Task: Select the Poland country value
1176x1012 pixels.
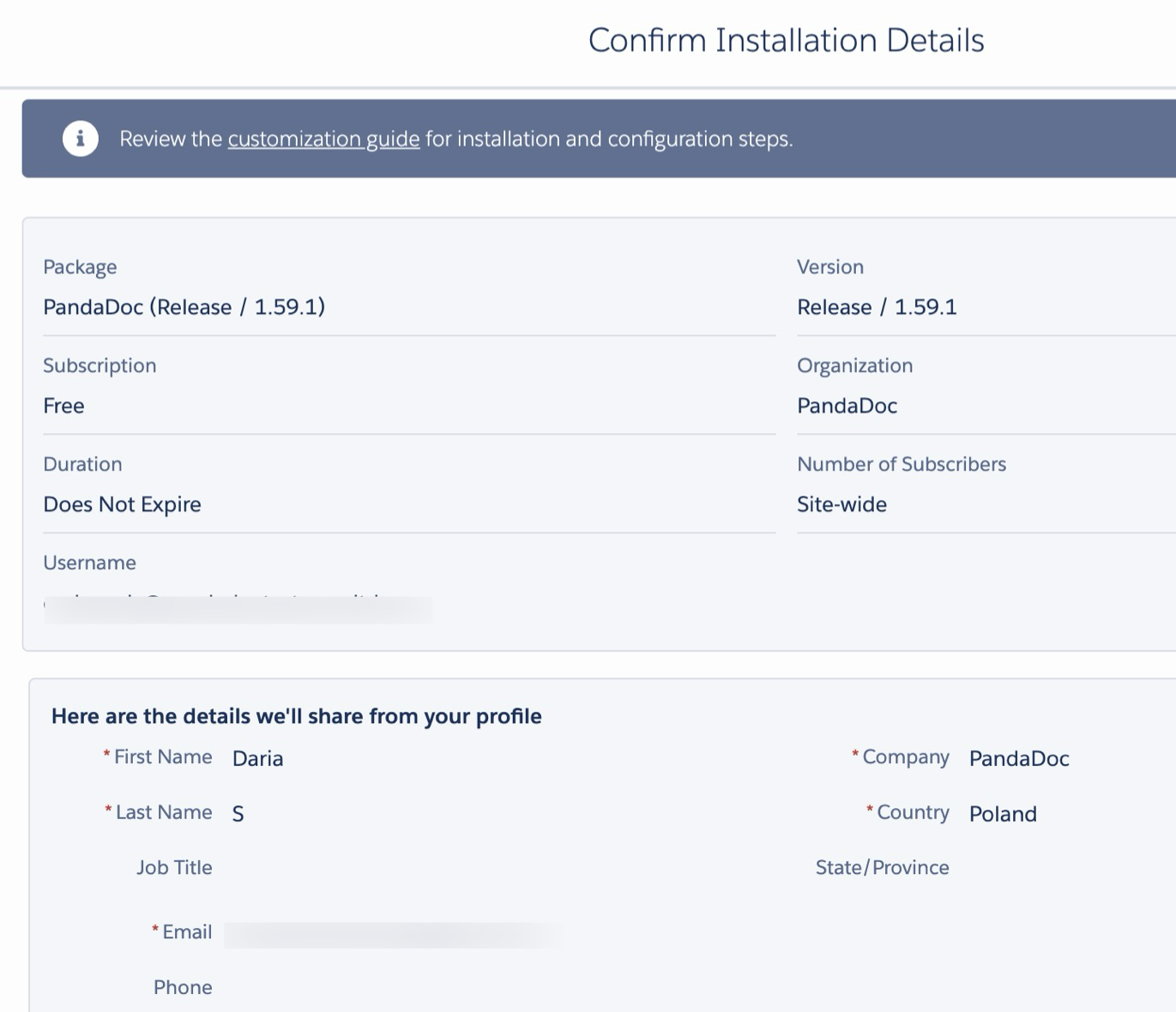Action: (1003, 814)
